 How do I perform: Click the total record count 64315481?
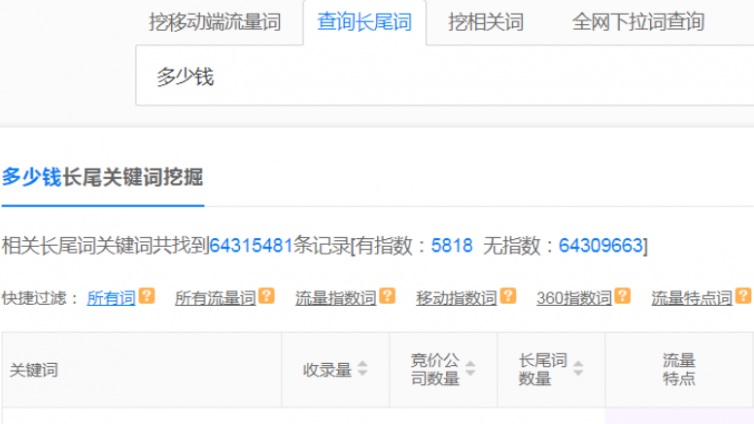pyautogui.click(x=251, y=246)
